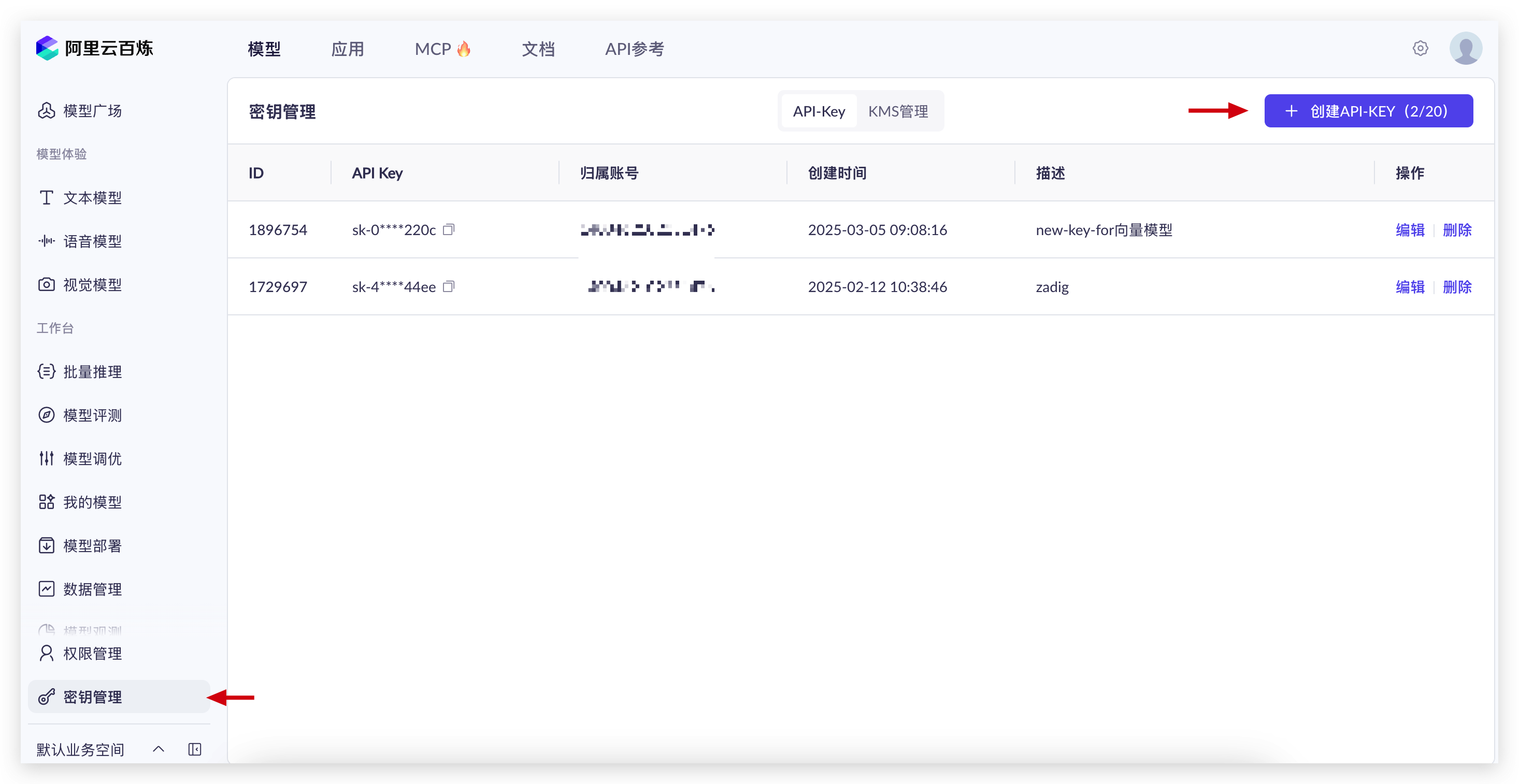Open 批量推理 from the workspace menu

[92, 371]
